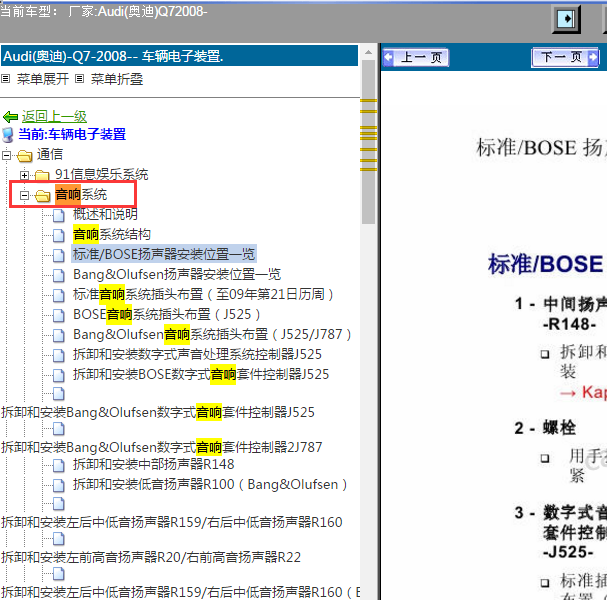
Task: Click page icon beside 标准/BOSE扬声器安装位置一览
Action: 58,255
